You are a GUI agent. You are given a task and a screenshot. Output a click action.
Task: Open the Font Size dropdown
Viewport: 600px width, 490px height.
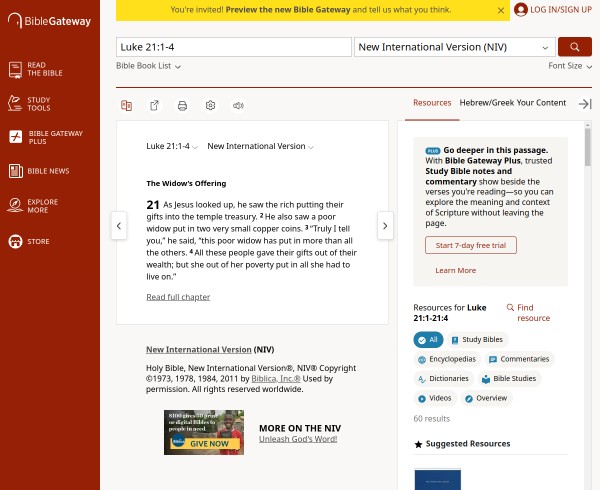pyautogui.click(x=570, y=66)
